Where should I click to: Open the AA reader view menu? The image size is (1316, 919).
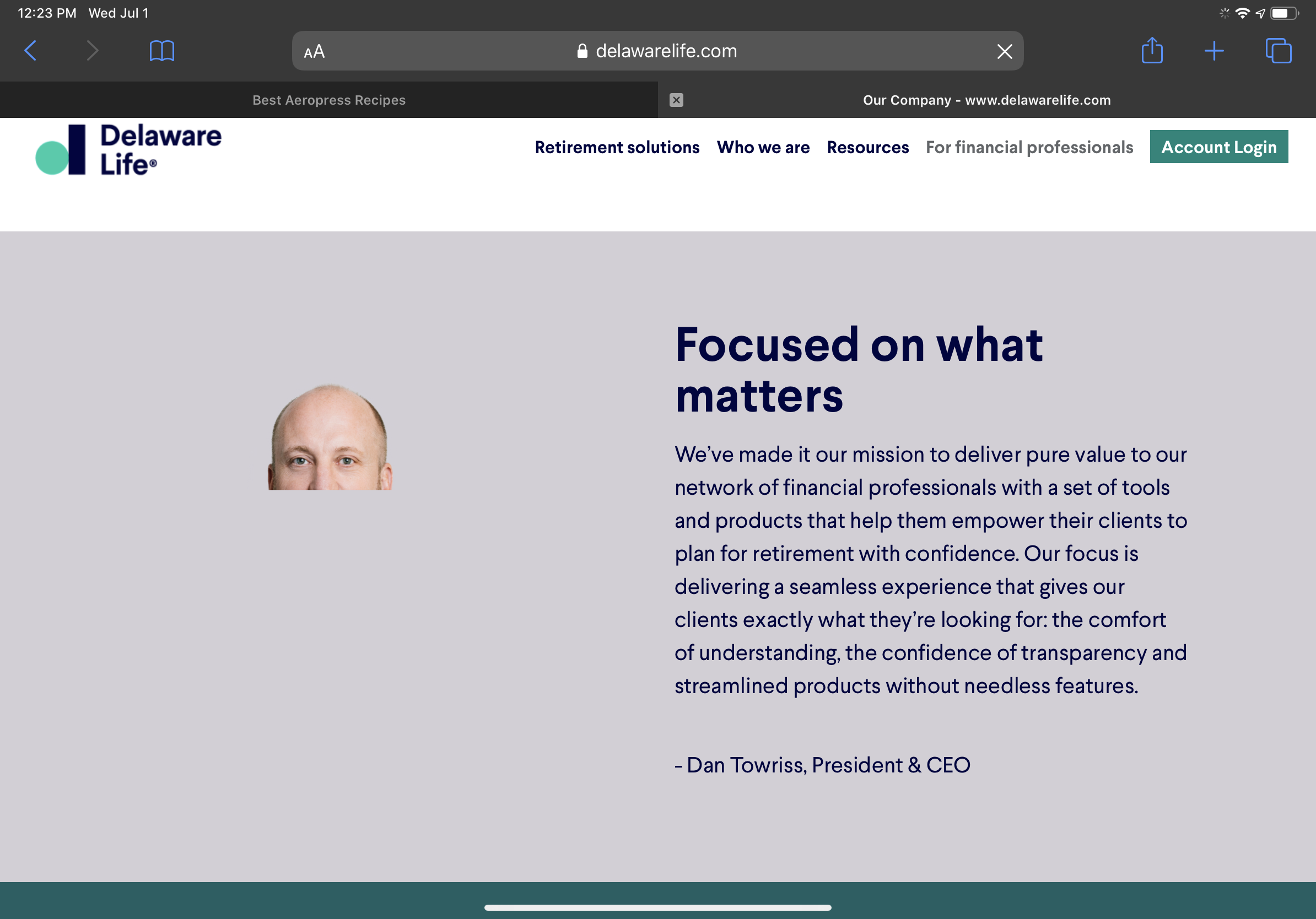(x=314, y=52)
